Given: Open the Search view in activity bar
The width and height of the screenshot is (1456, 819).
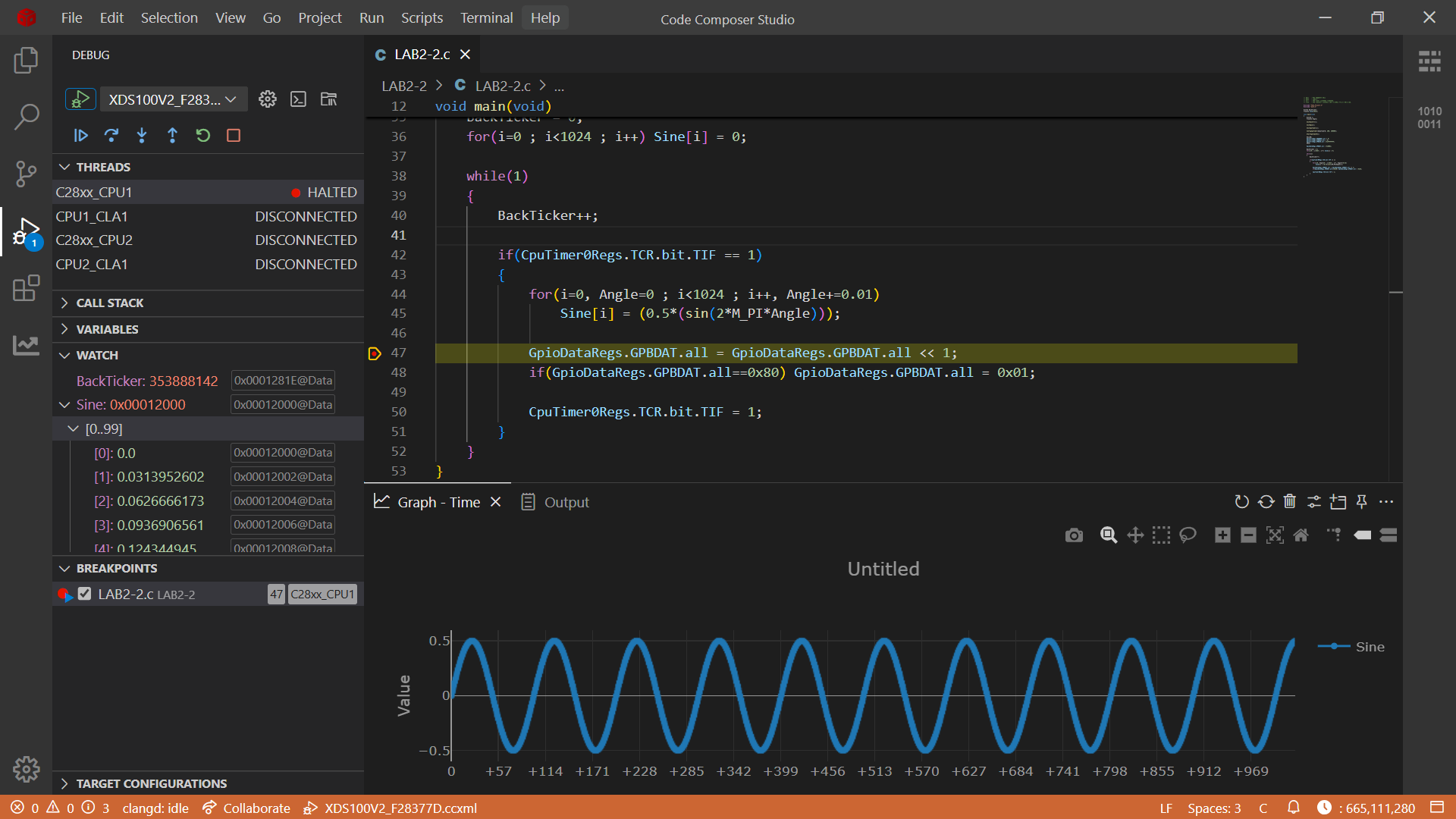Looking at the screenshot, I should [27, 117].
